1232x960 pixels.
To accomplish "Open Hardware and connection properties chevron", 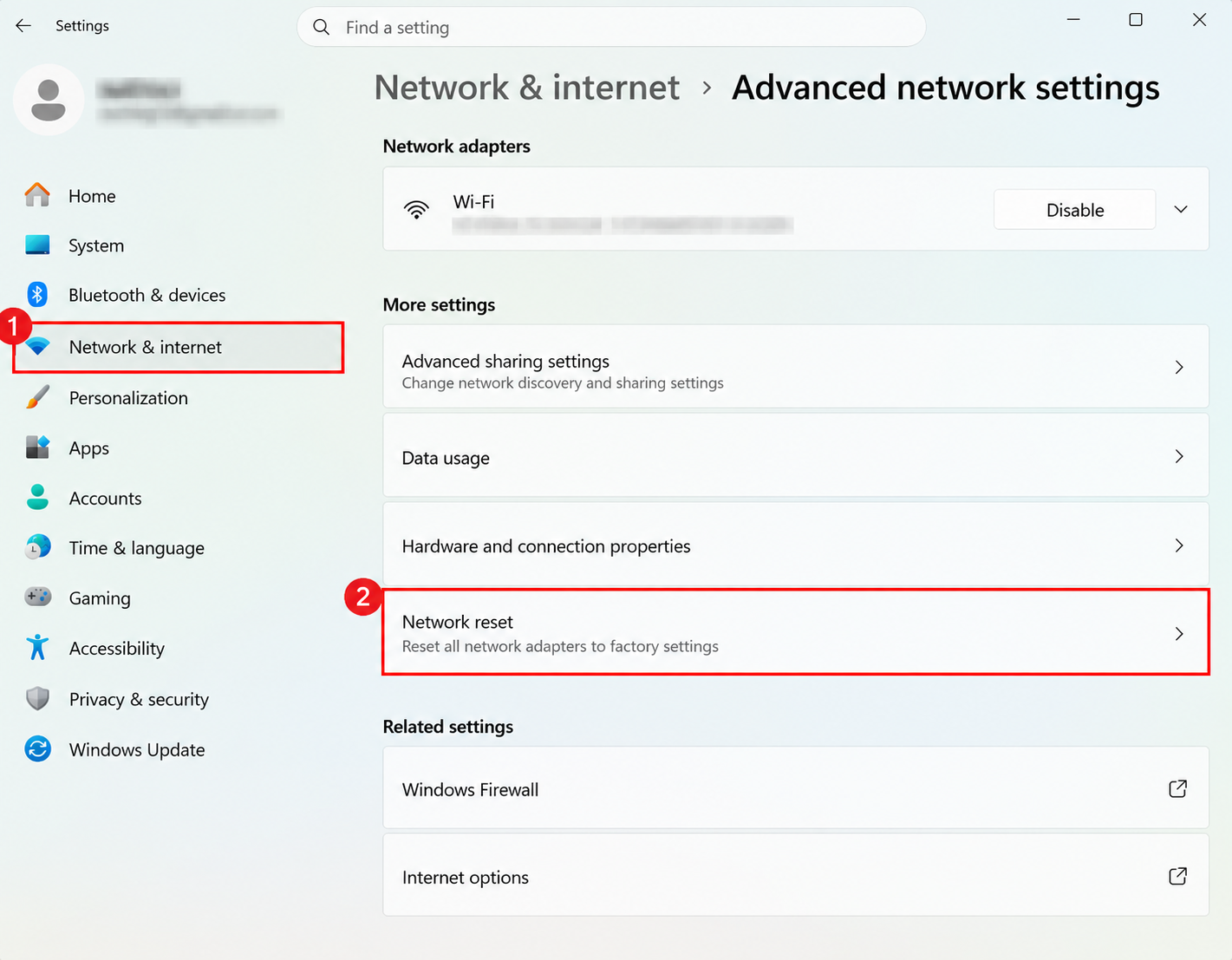I will point(1179,545).
